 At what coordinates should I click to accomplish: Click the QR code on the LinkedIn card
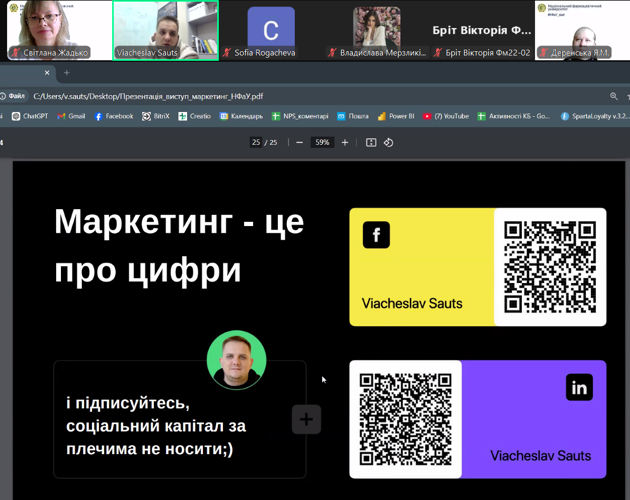[x=405, y=420]
